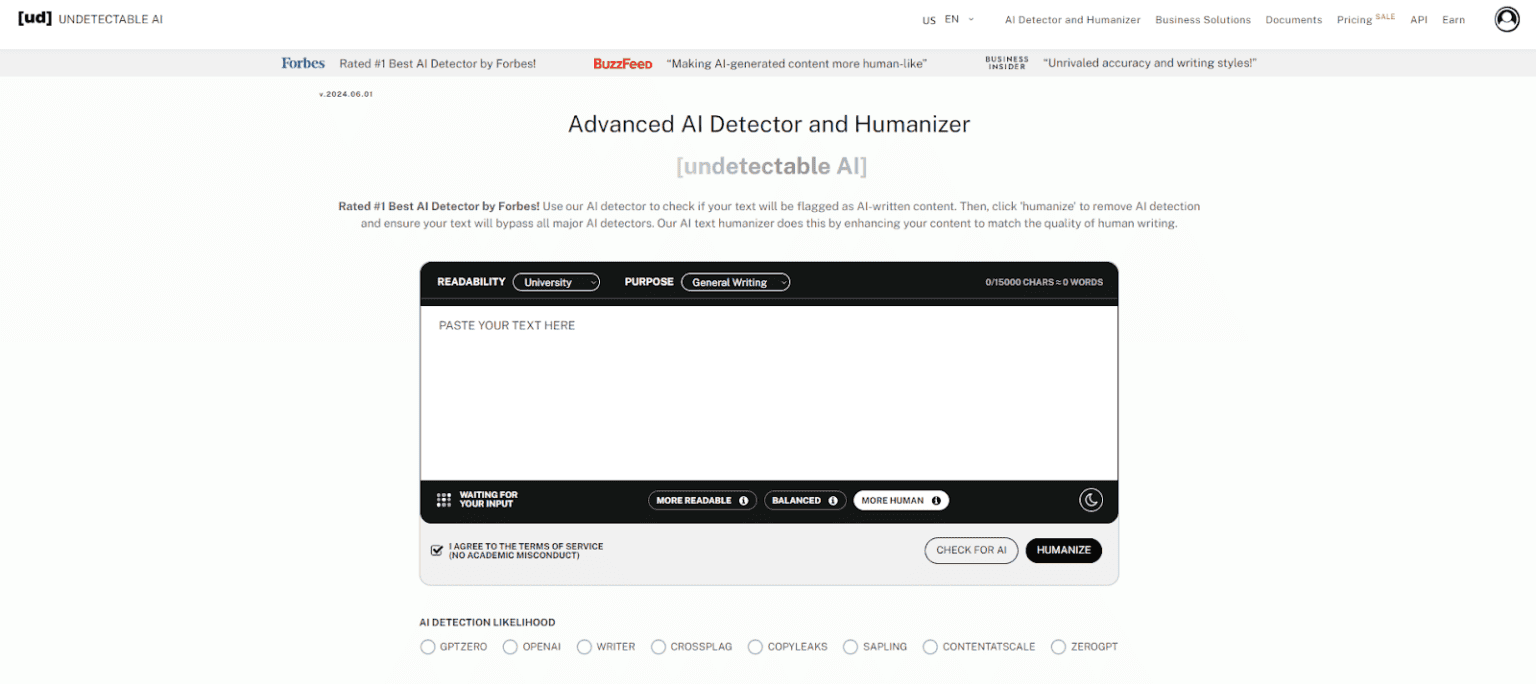Image resolution: width=1536 pixels, height=684 pixels.
Task: Select the Copyleaks detector radio button
Action: click(x=755, y=647)
